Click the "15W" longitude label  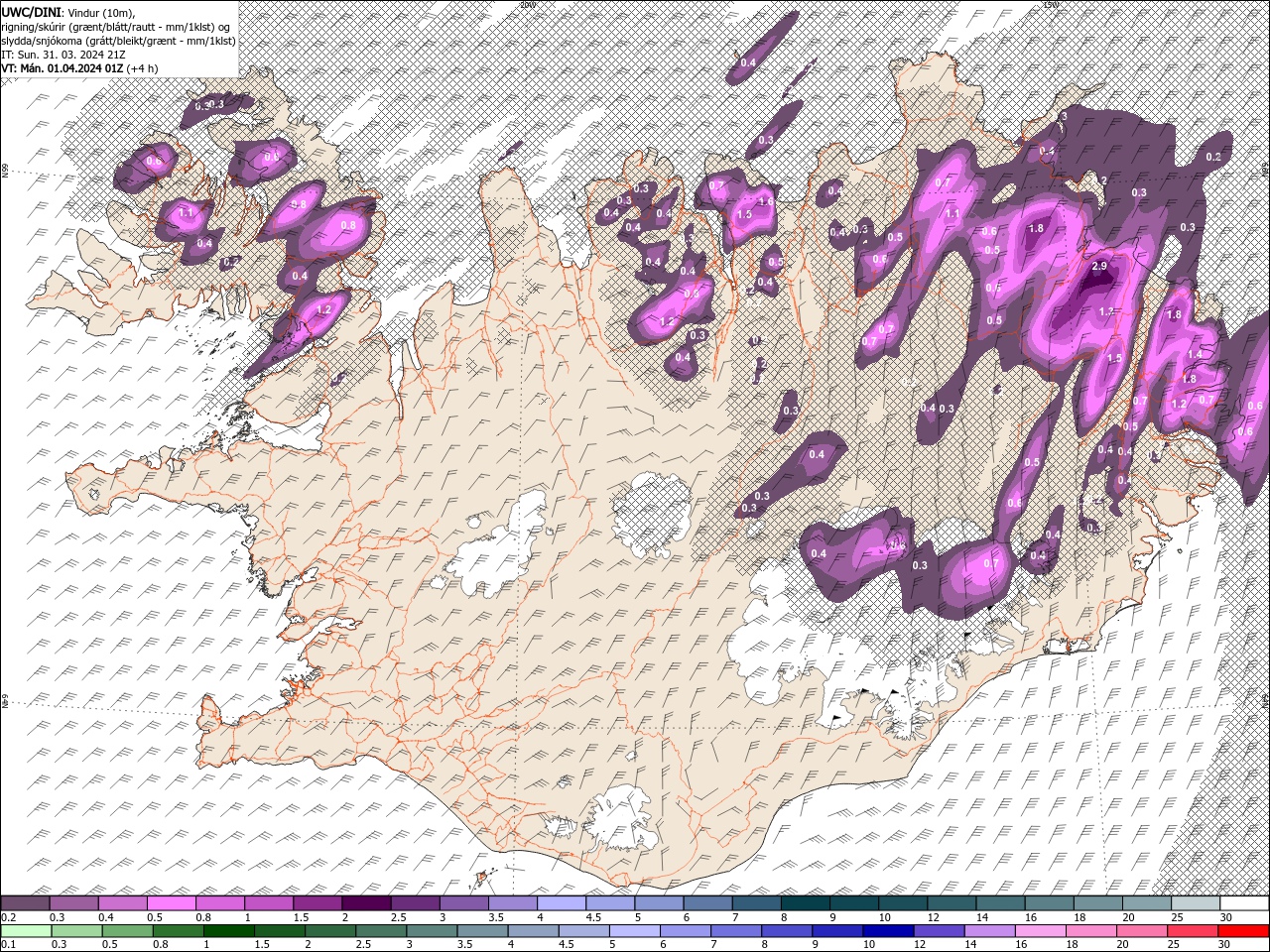coord(1050,4)
